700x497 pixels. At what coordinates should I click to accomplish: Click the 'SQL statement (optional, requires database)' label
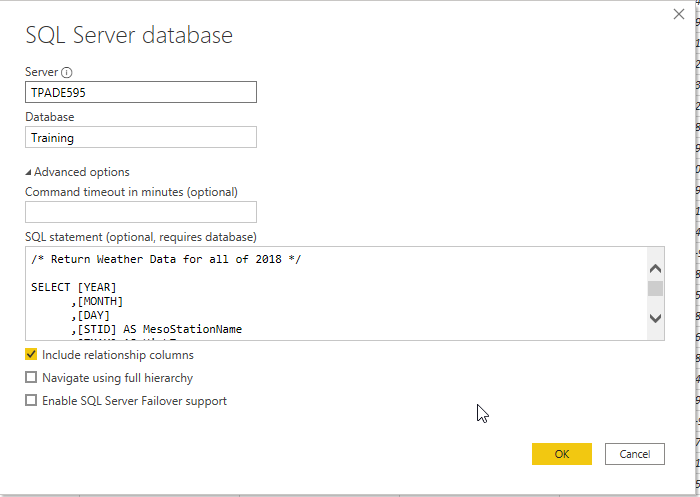tap(141, 237)
